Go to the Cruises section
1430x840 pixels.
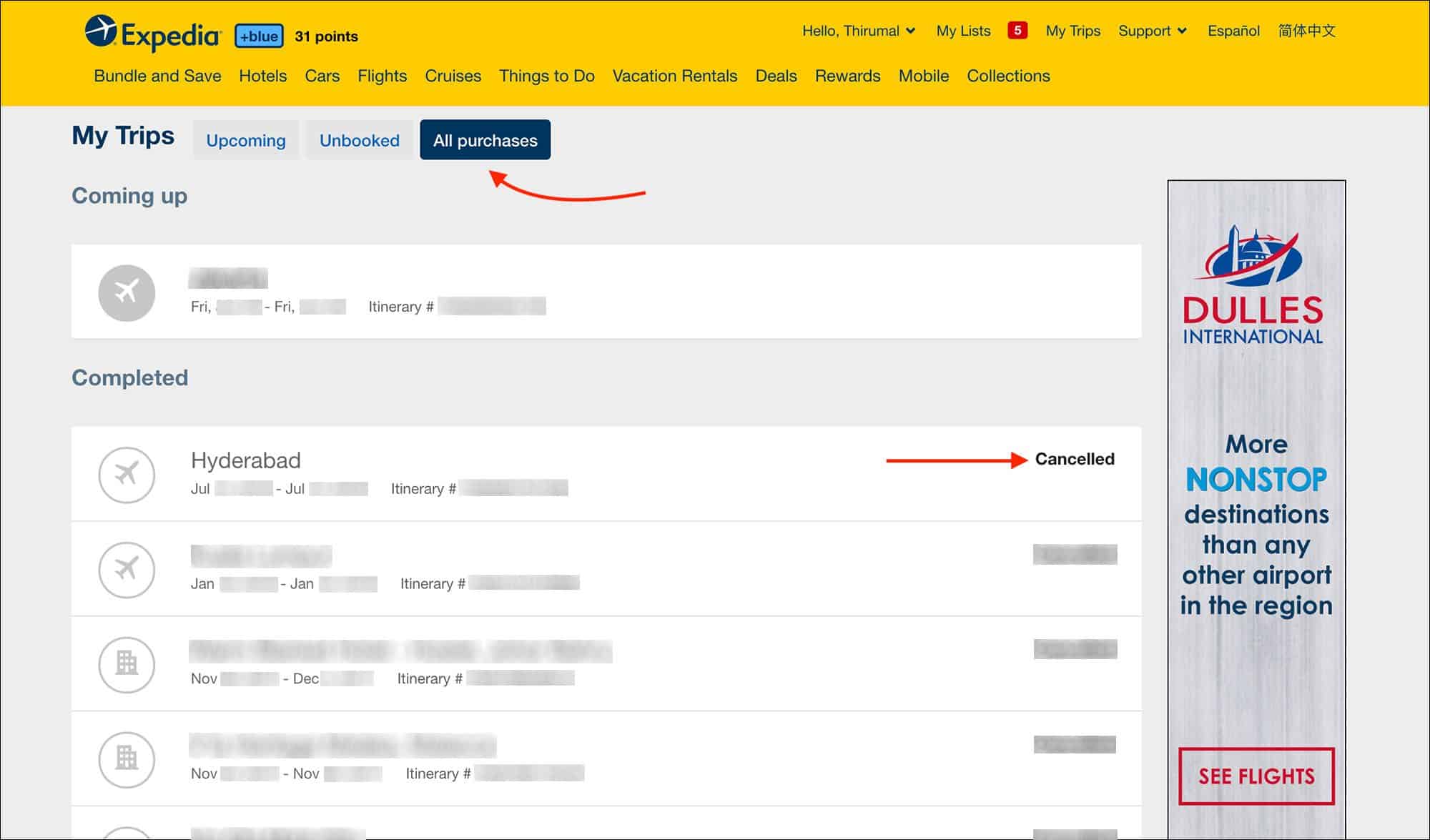(x=453, y=76)
